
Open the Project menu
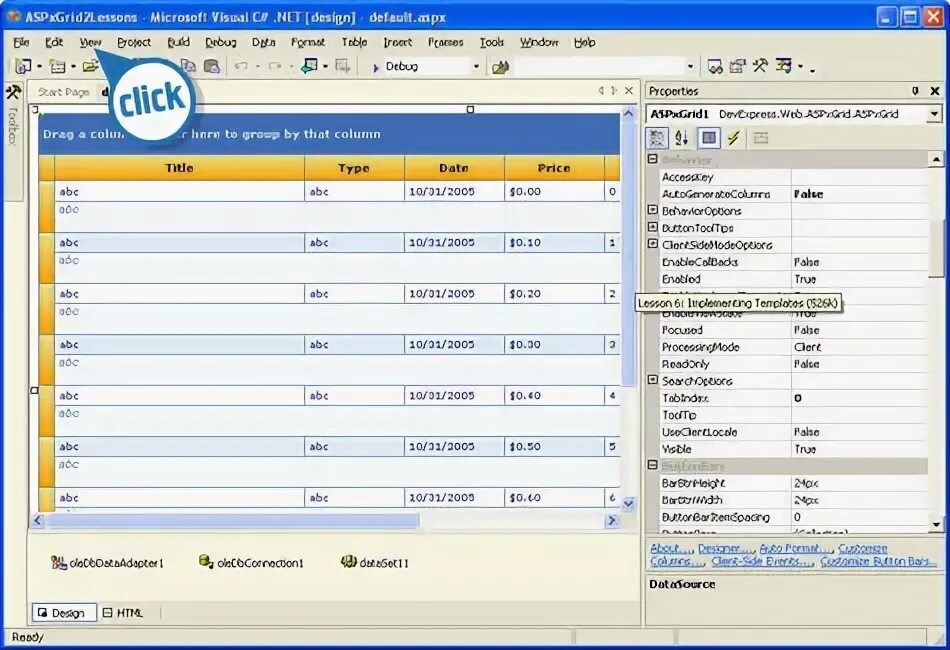[134, 42]
